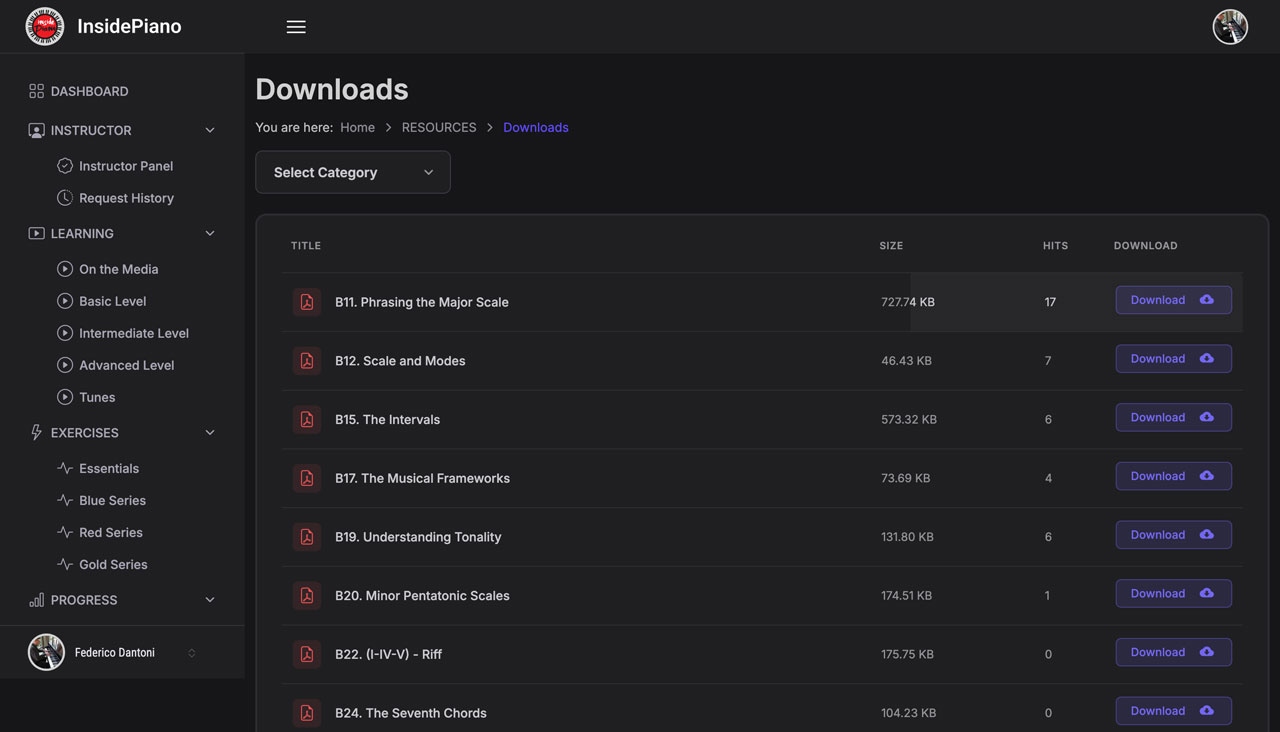Click the Intermediate Level play icon
This screenshot has height=732, width=1280.
coord(65,333)
